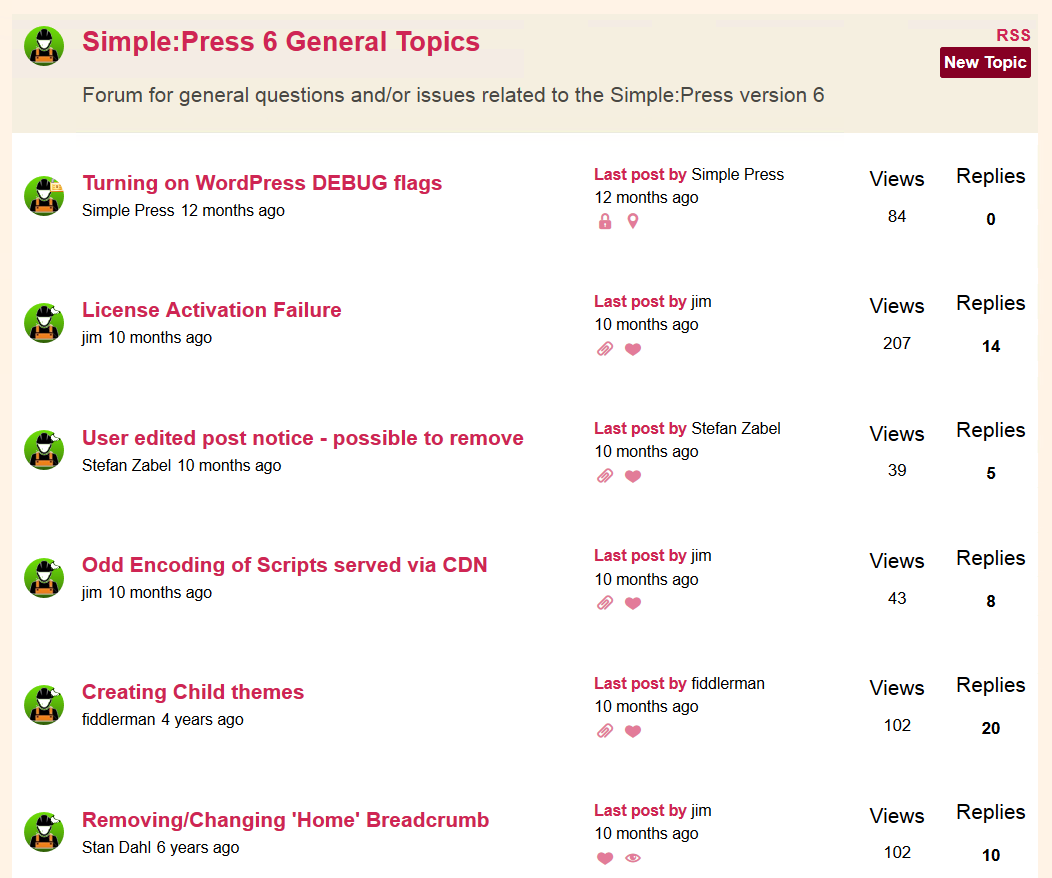Click the reply count 5
This screenshot has width=1052, height=878.
point(991,474)
